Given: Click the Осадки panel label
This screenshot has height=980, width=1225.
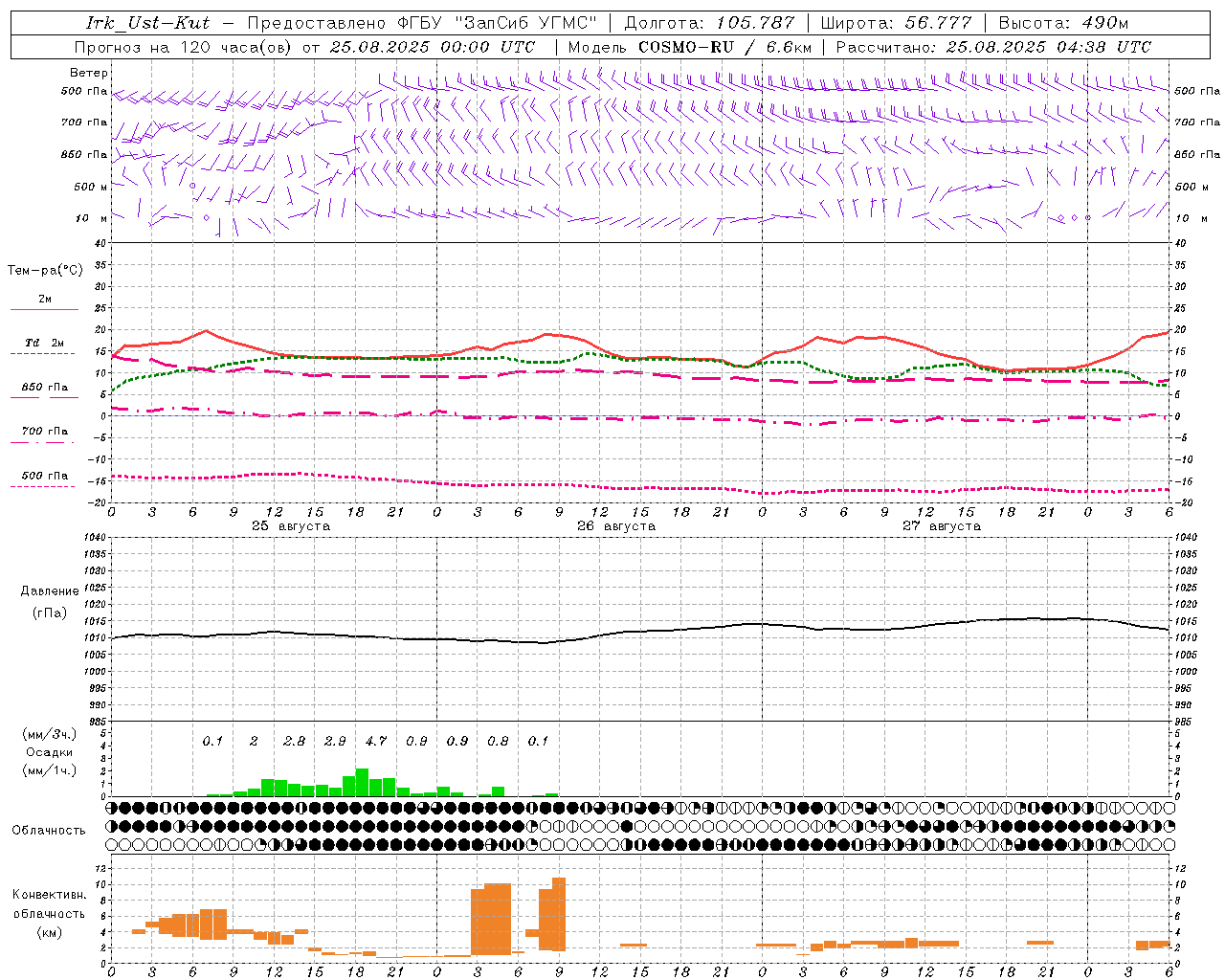Looking at the screenshot, I should (50, 752).
